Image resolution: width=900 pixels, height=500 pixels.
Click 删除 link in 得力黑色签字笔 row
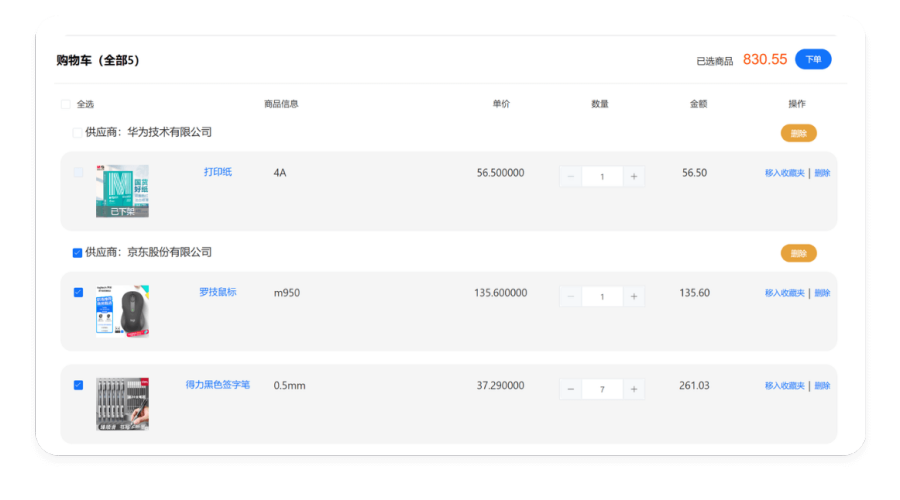[823, 386]
